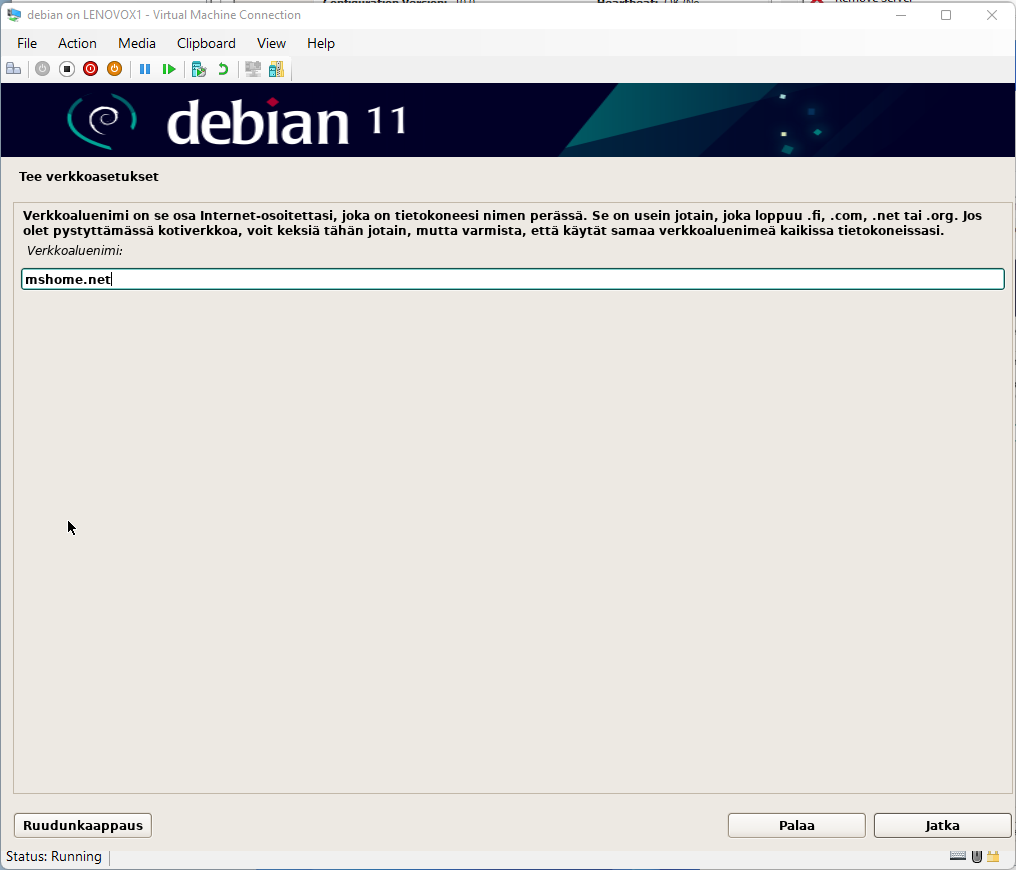Open the Action menu
Viewport: 1016px width, 870px height.
pos(77,43)
